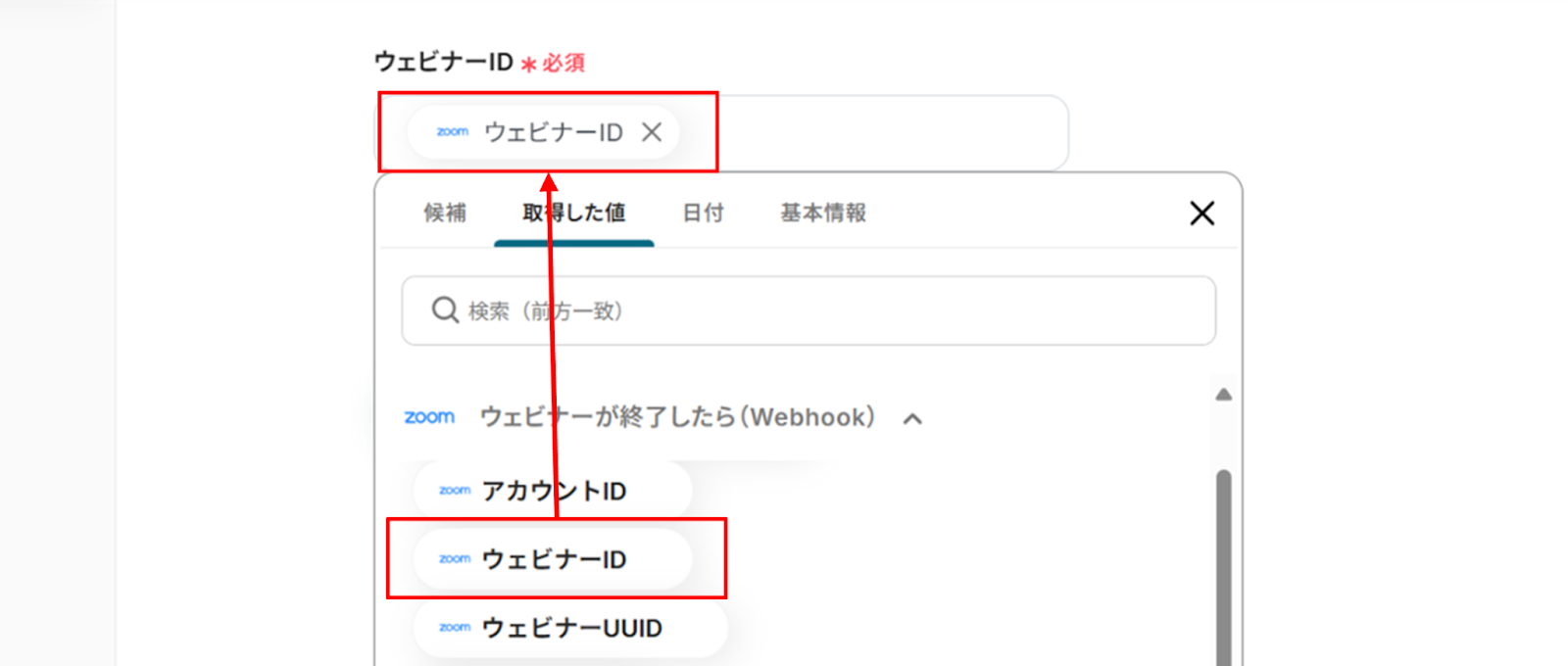Click the scrollbar up arrow
The height and width of the screenshot is (666, 1568).
(x=1223, y=395)
